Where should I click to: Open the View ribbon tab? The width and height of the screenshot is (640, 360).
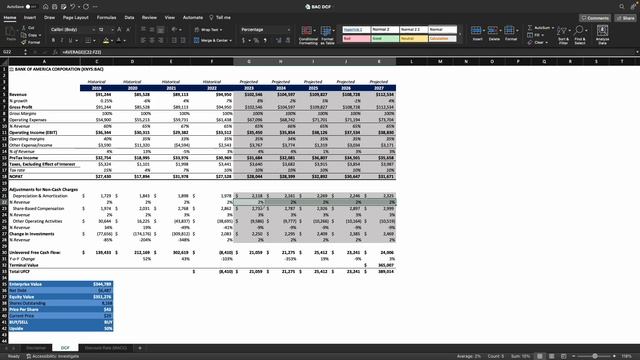tap(170, 18)
